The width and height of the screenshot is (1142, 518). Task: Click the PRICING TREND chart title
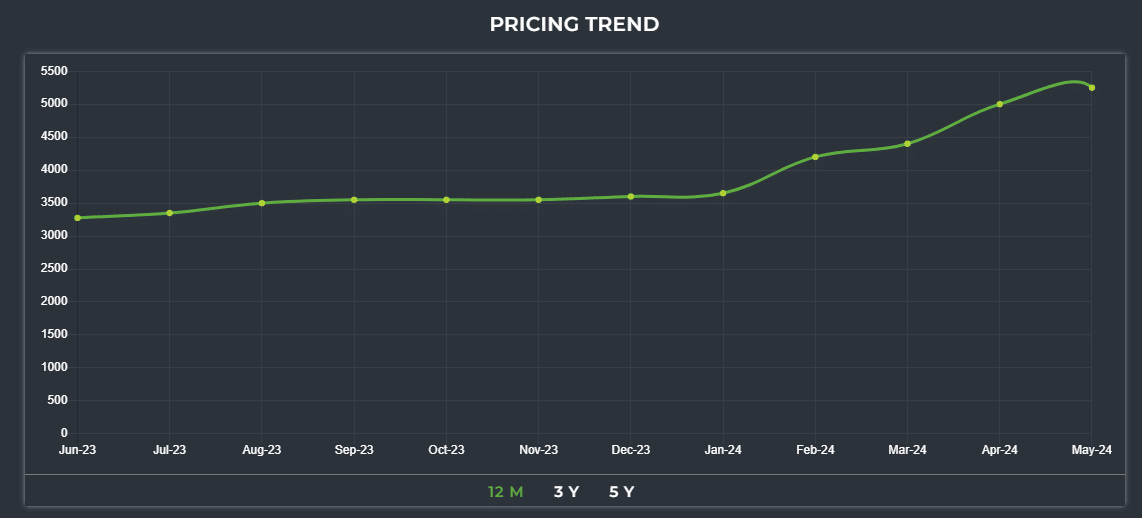(x=574, y=24)
